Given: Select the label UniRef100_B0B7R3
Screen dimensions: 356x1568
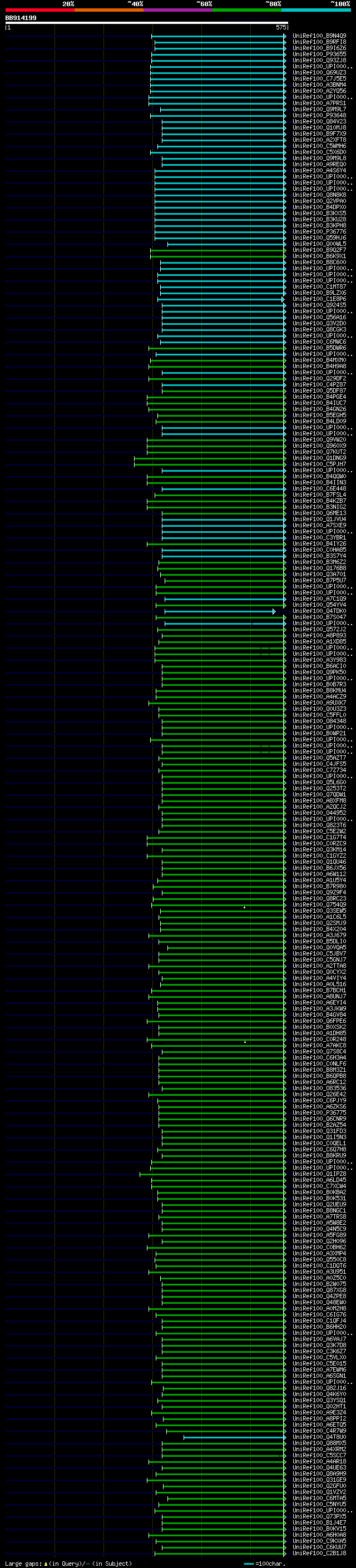Looking at the screenshot, I should click(319, 684).
